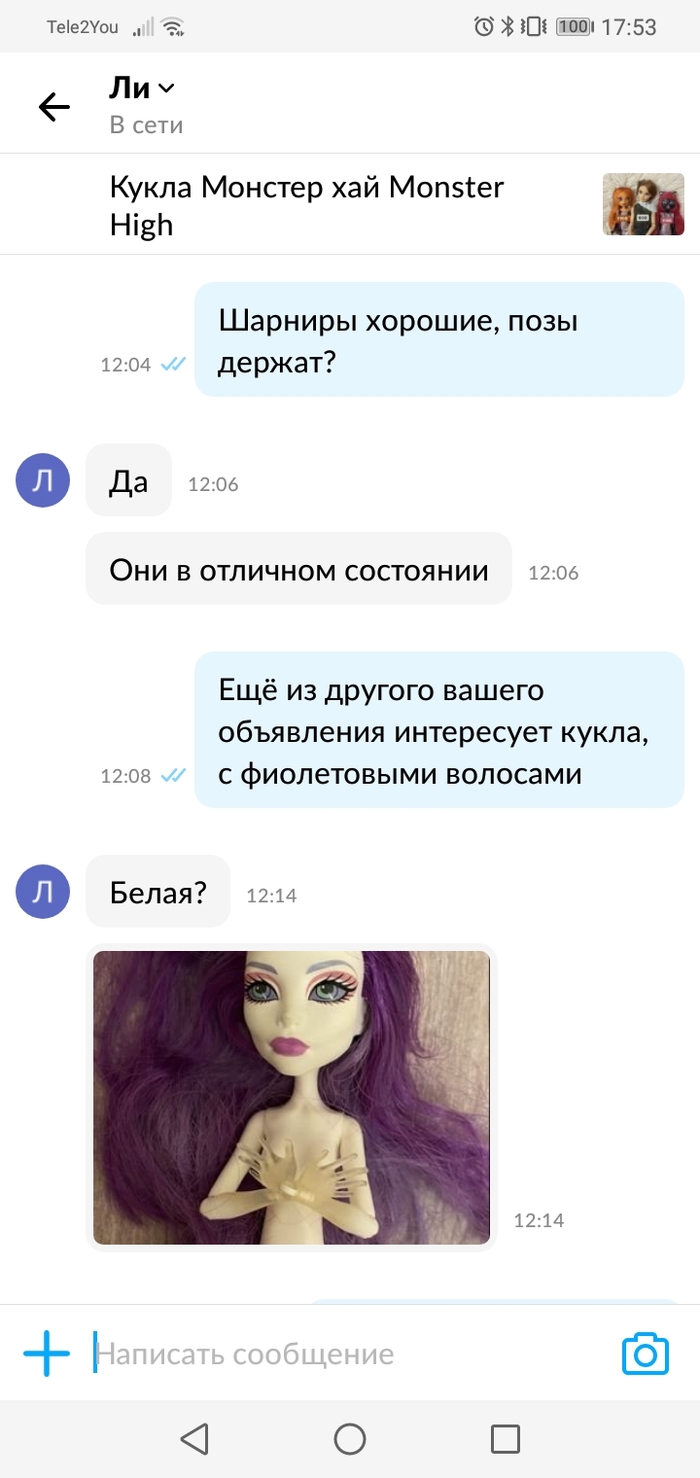Open the blue plus attachment icon

click(47, 1354)
